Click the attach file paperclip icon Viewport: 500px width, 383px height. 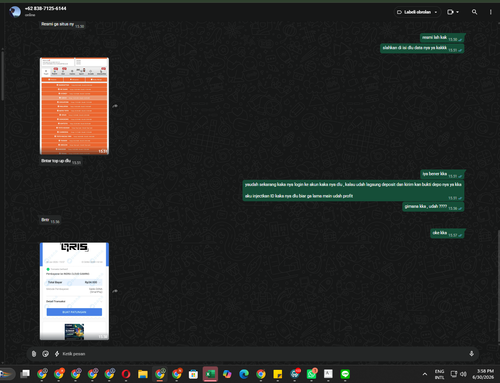[34, 354]
